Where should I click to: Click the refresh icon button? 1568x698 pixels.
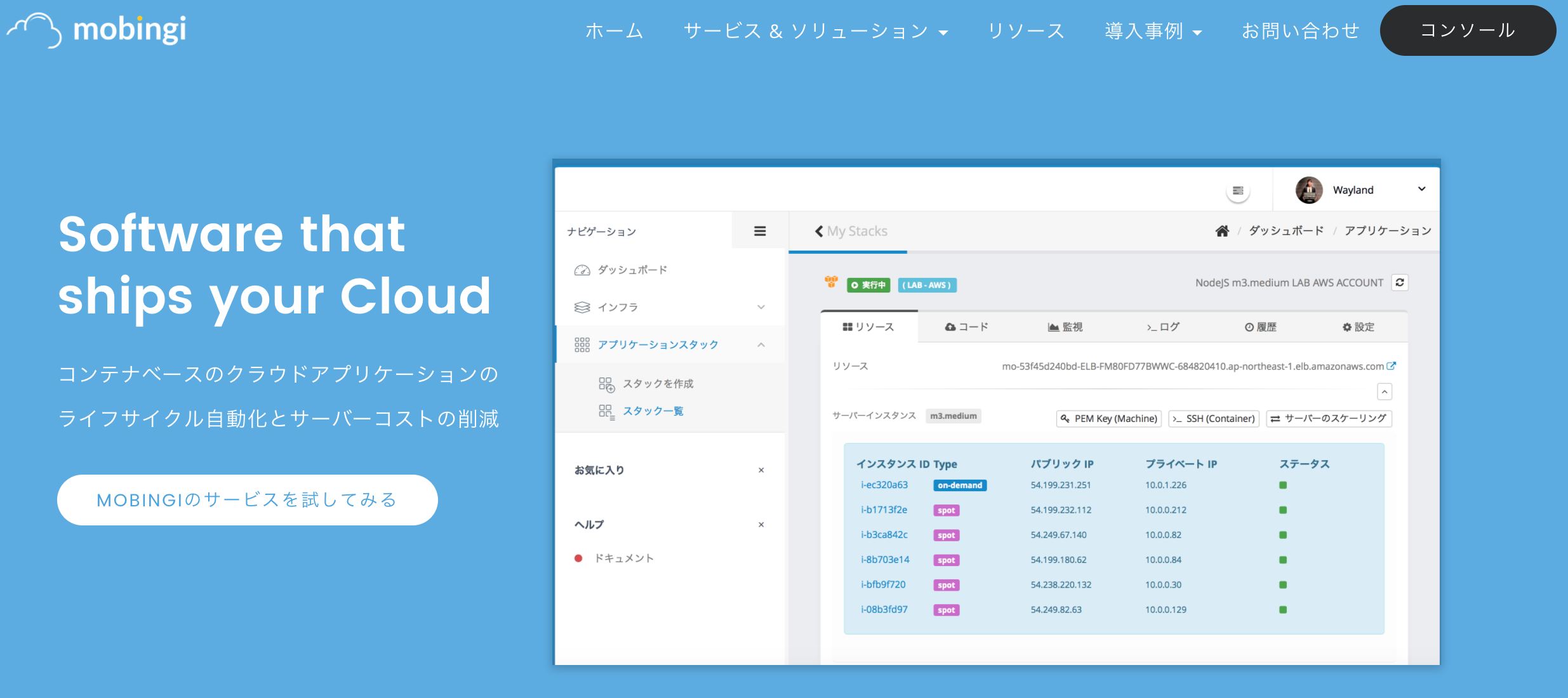(1400, 282)
